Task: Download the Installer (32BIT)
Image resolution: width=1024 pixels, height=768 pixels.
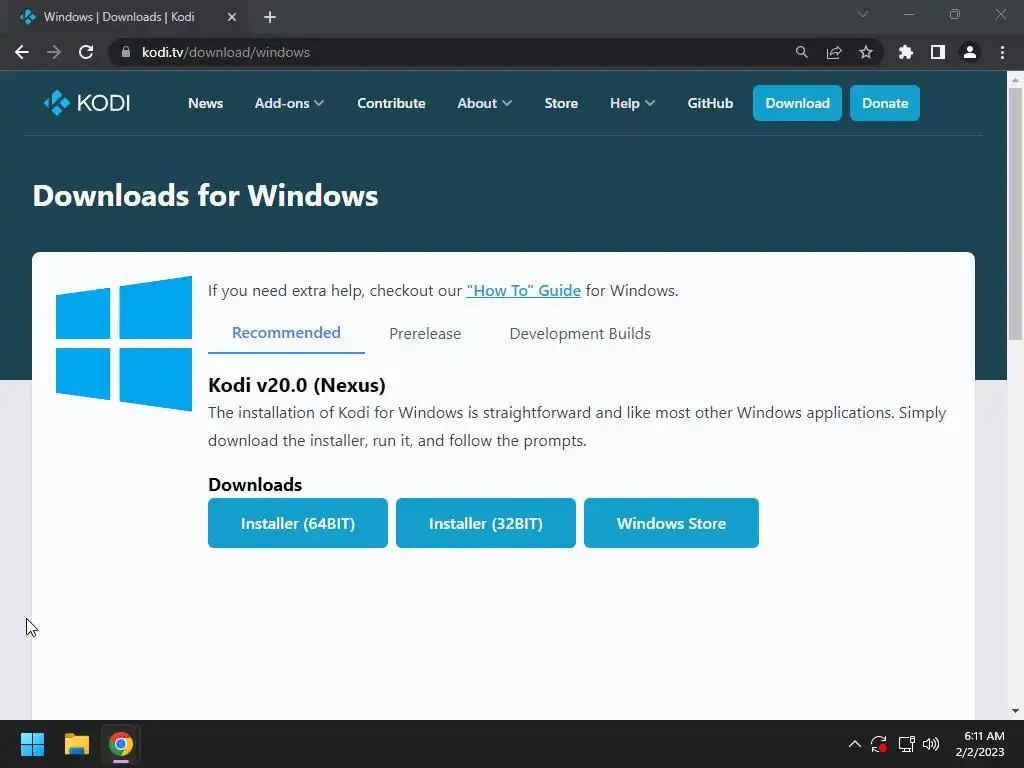Action: [x=486, y=523]
